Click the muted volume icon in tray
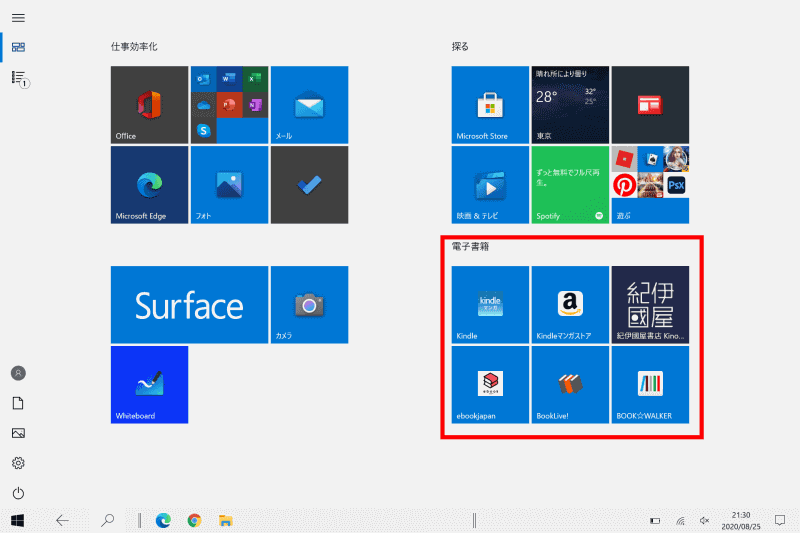Screen dimensions: 800x533 (x=705, y=521)
